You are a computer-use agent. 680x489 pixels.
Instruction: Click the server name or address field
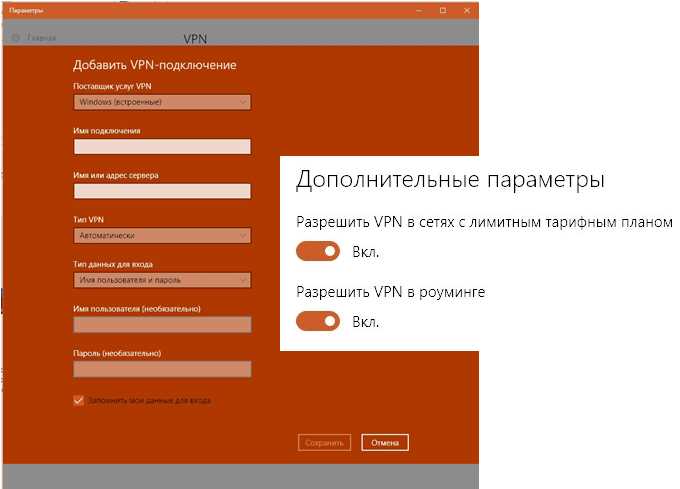pyautogui.click(x=162, y=191)
